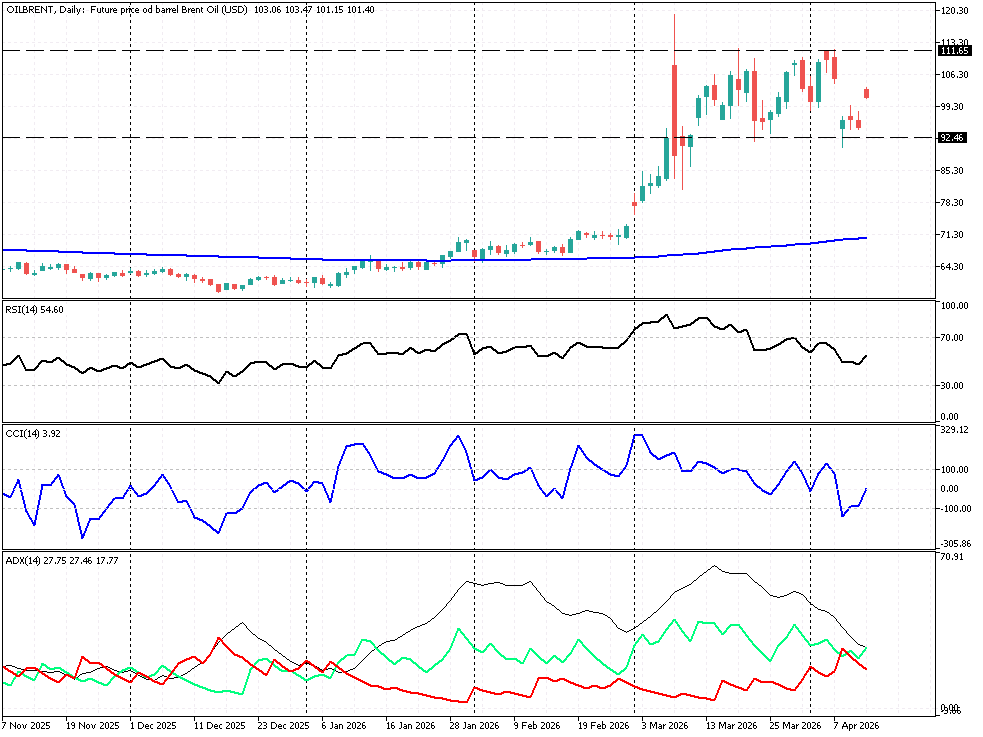This screenshot has width=983, height=737.
Task: Click the 120.30 value on the price scale
Action: pos(955,11)
